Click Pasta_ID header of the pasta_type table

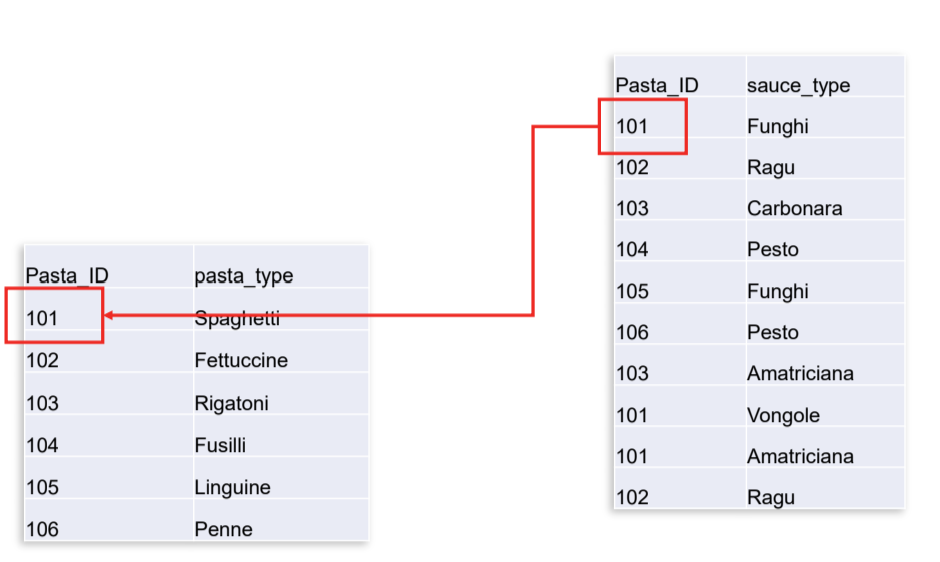tap(67, 276)
